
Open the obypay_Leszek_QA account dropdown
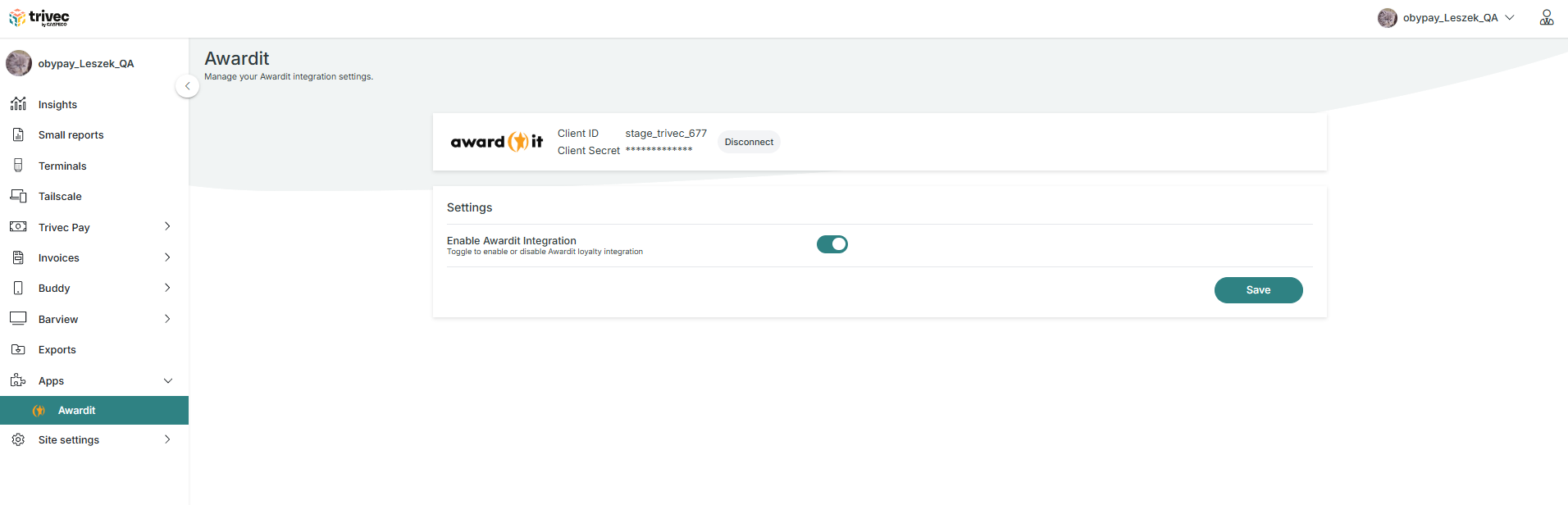1447,17
